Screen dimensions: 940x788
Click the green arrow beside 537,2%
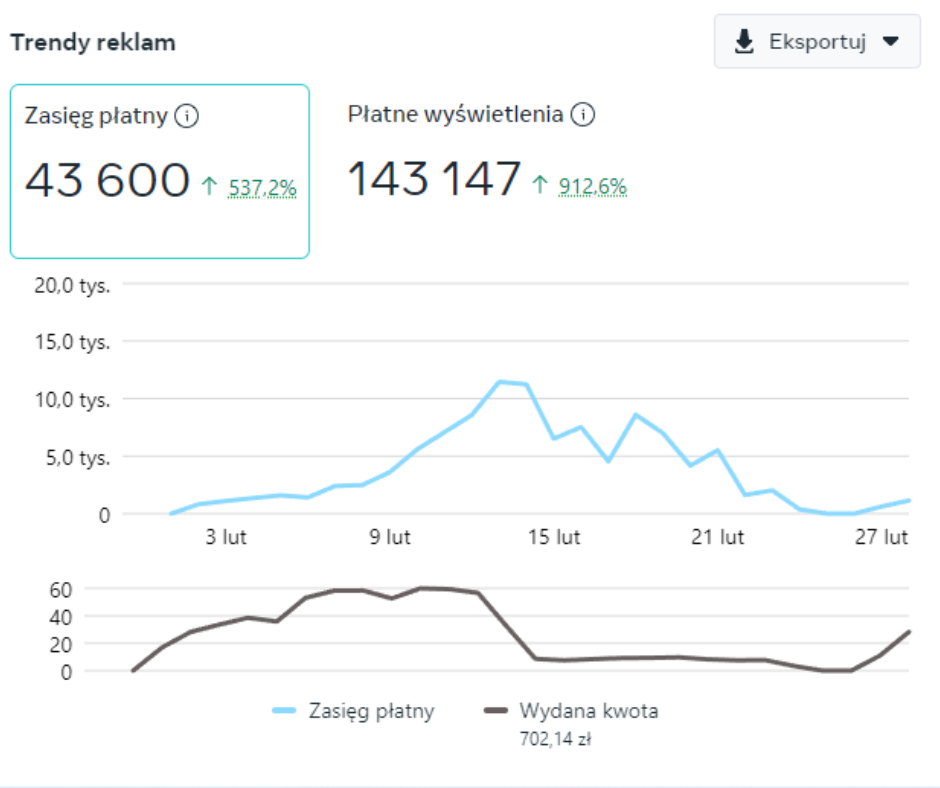pos(209,186)
